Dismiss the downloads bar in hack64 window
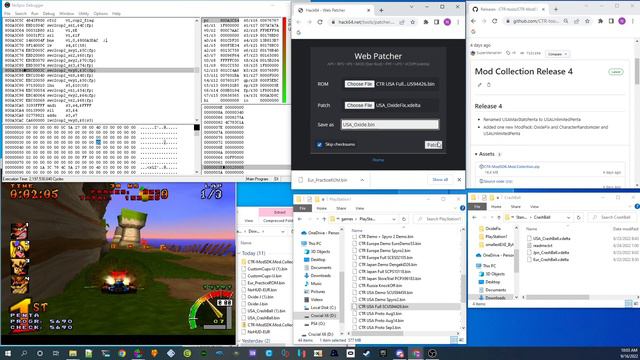 click(x=459, y=180)
